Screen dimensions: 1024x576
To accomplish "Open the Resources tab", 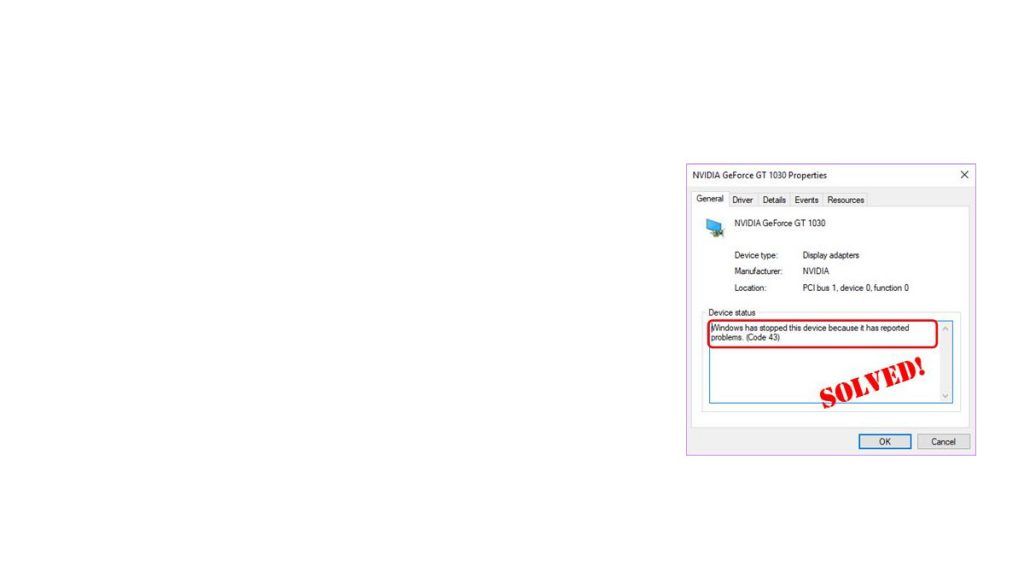I will (845, 199).
